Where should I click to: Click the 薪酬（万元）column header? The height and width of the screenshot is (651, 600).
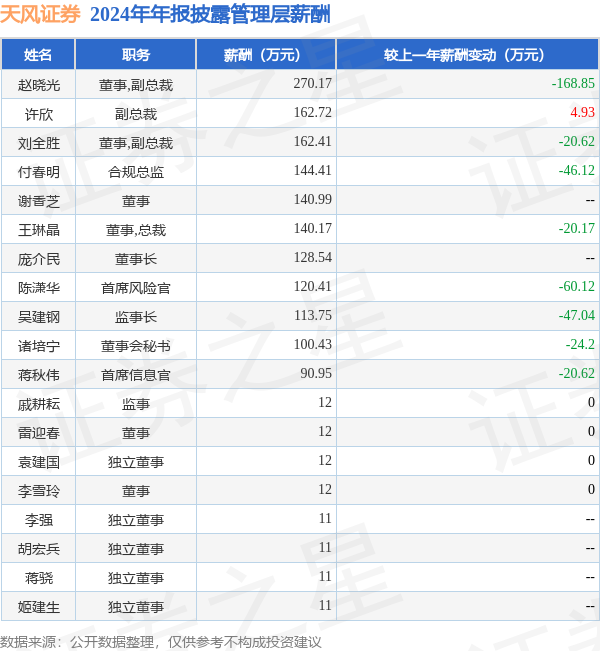point(266,54)
